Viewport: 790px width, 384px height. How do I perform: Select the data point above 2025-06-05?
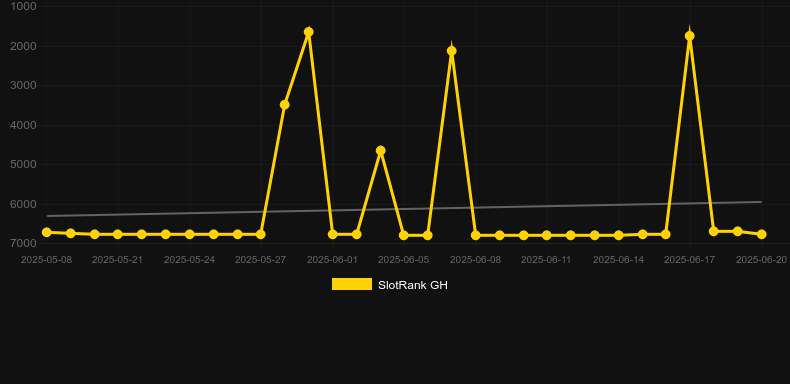[404, 235]
